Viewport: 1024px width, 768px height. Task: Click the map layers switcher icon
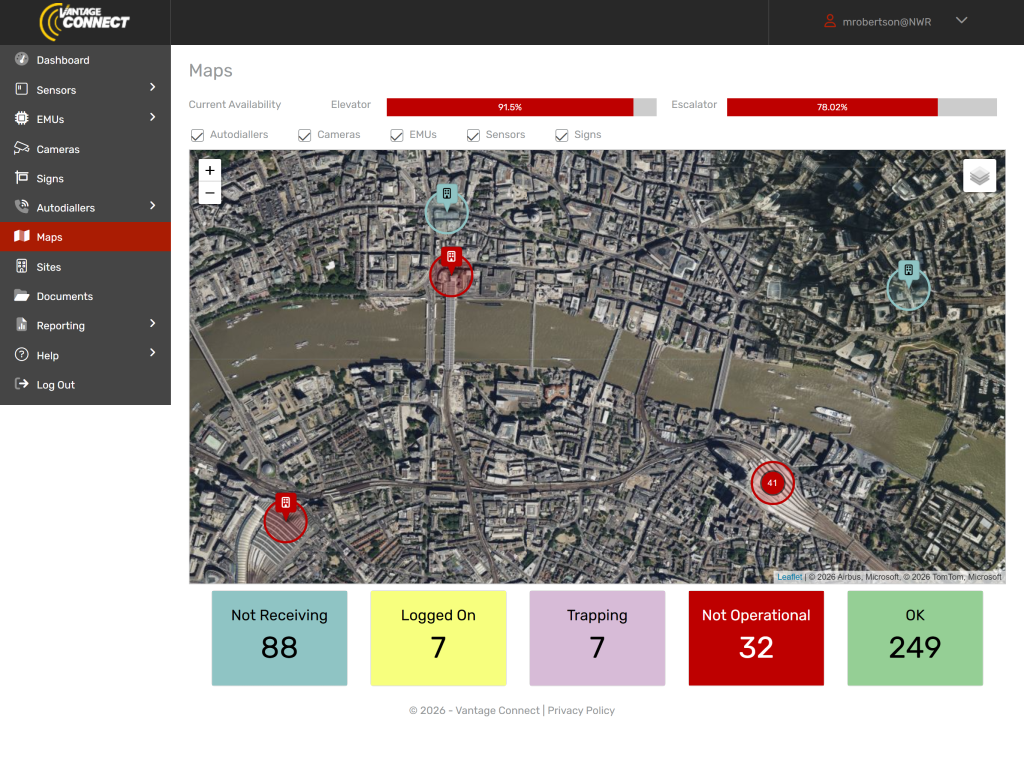[x=979, y=176]
